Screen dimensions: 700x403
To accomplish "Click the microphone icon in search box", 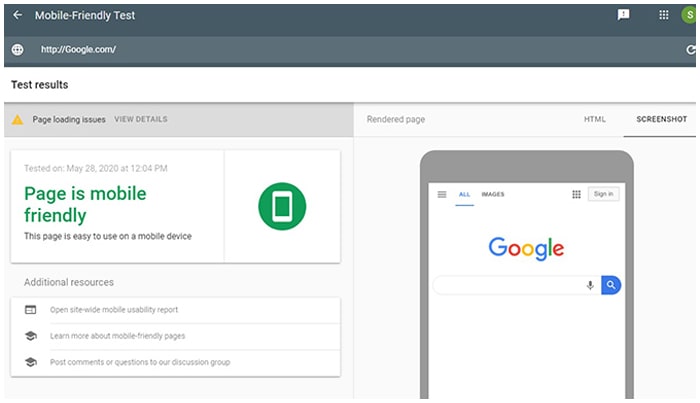I will click(x=590, y=285).
